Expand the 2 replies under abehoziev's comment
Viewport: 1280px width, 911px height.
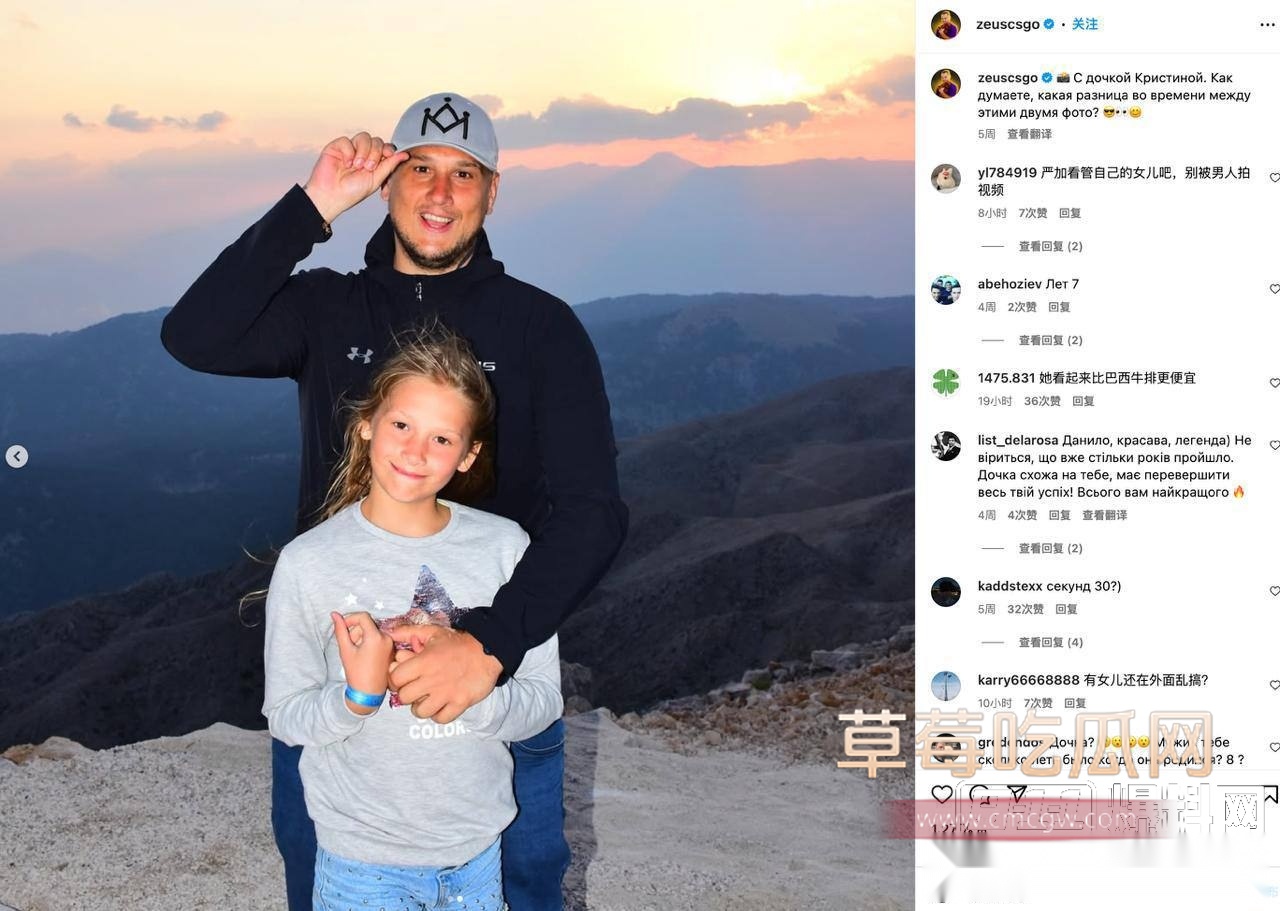point(1050,340)
